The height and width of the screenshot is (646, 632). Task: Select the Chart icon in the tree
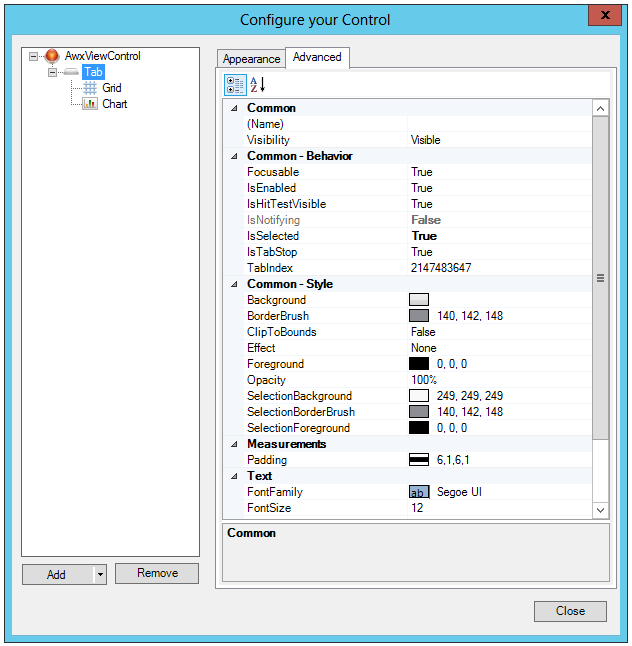(x=90, y=104)
